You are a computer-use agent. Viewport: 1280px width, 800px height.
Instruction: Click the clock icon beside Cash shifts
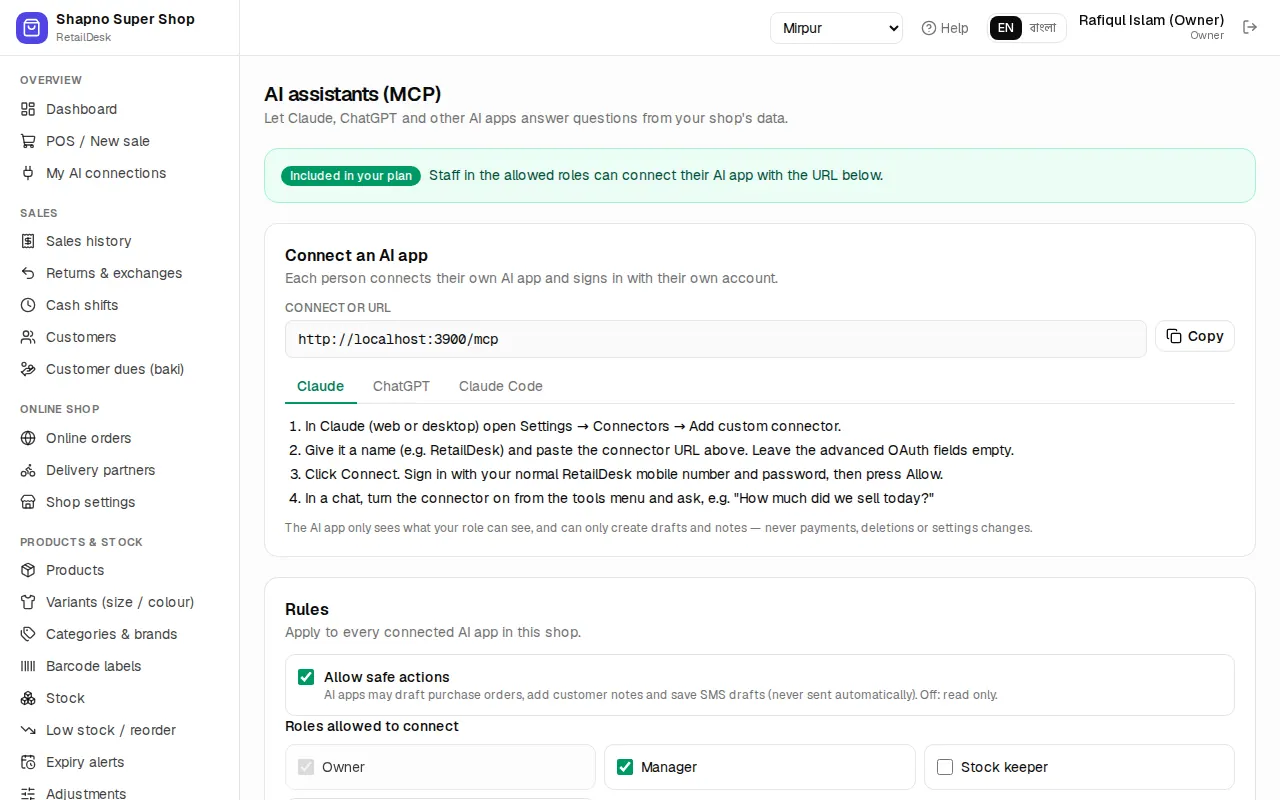point(28,305)
